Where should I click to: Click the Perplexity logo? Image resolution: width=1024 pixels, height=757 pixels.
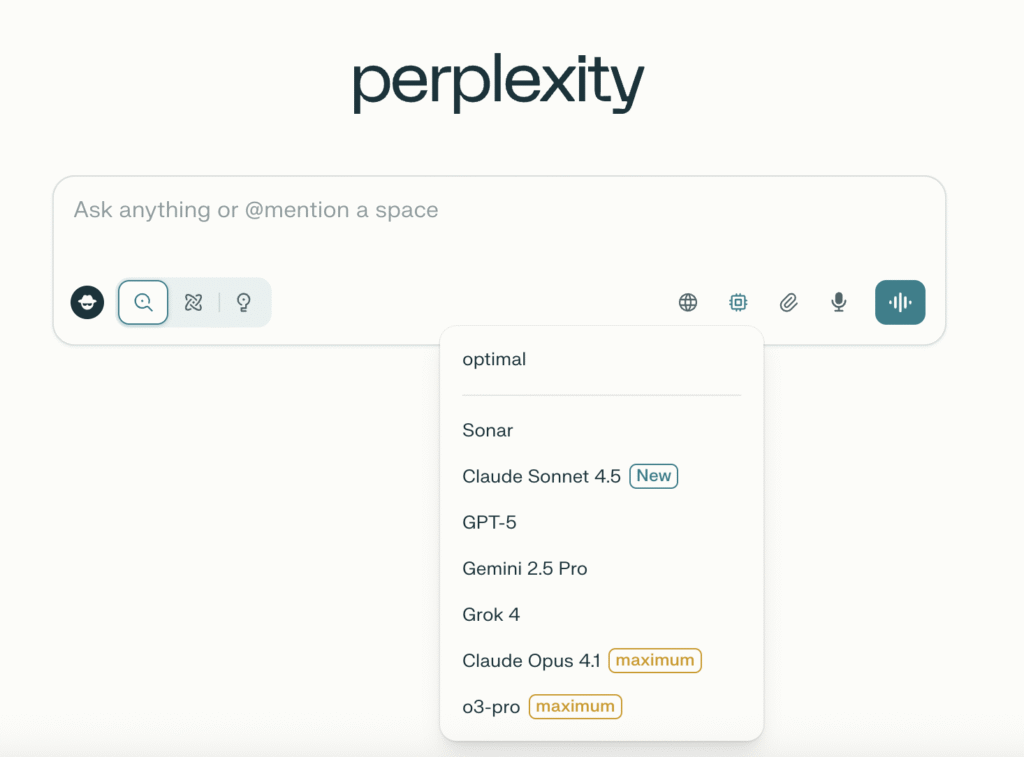tap(498, 85)
